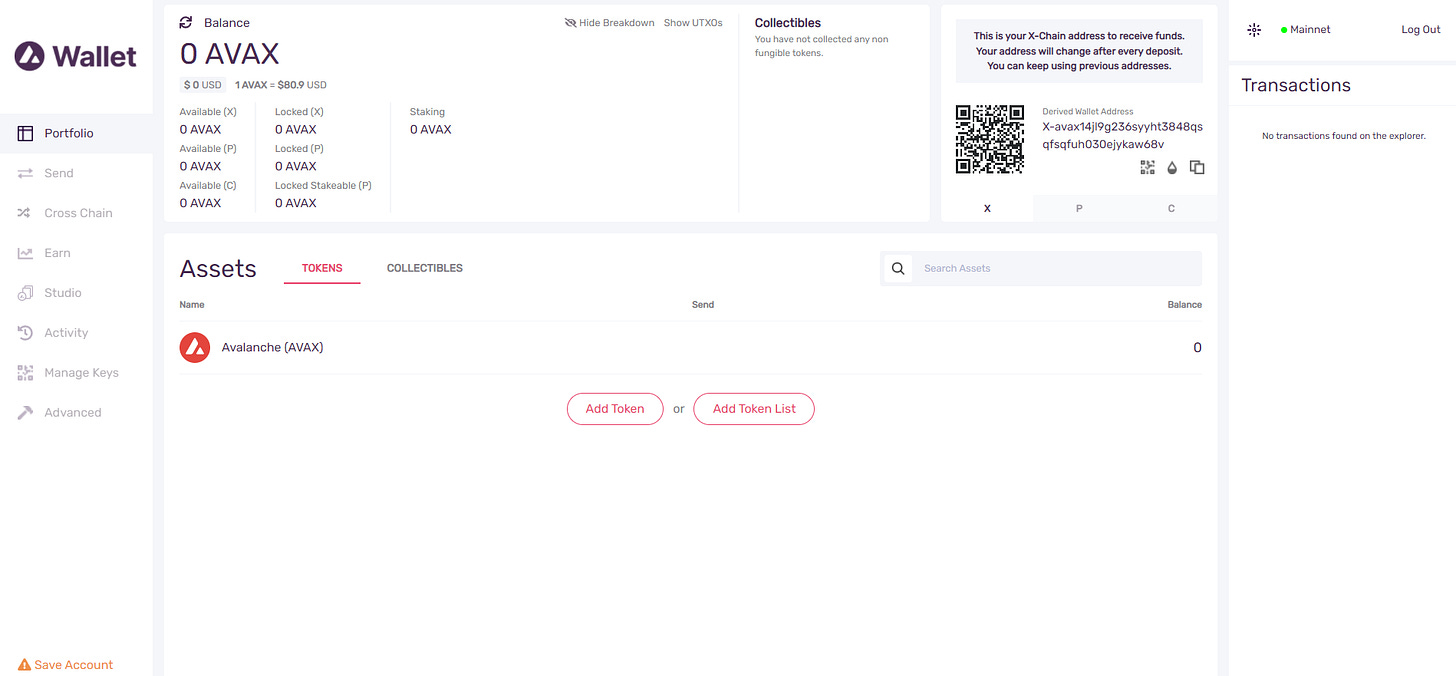Switch to the C chain address tab
Viewport: 1456px width, 676px height.
click(x=1171, y=208)
